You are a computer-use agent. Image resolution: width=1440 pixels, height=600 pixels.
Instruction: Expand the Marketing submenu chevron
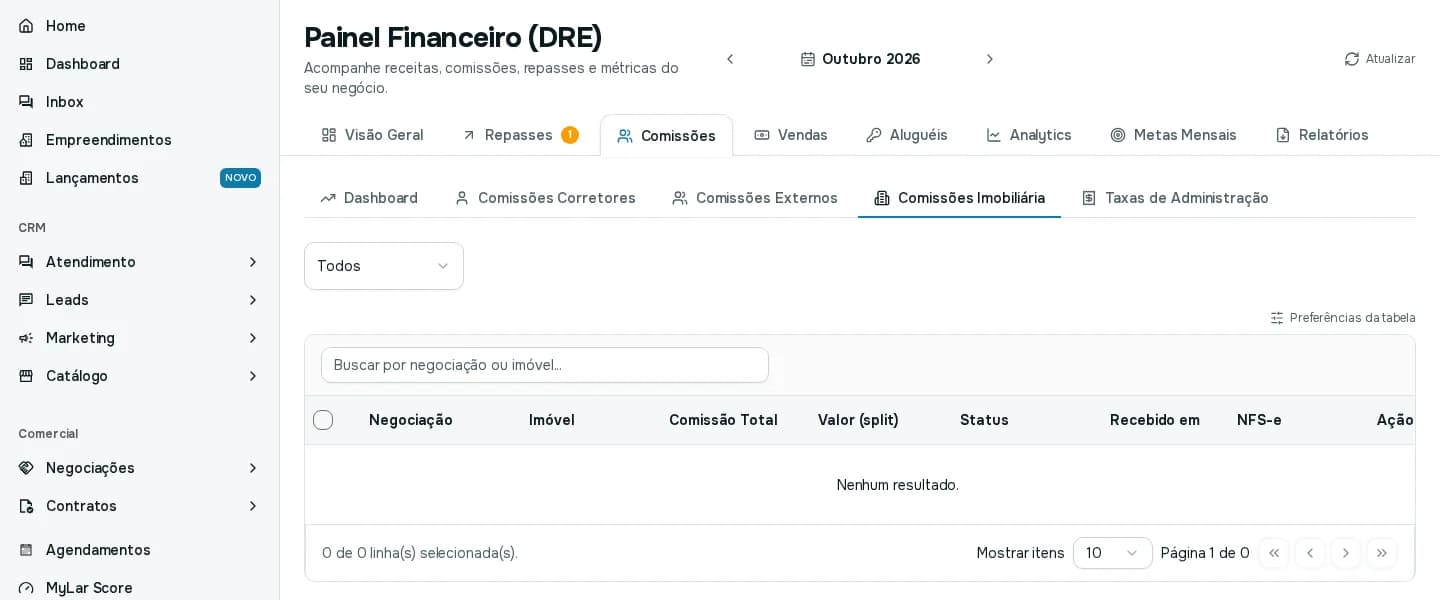click(x=253, y=338)
